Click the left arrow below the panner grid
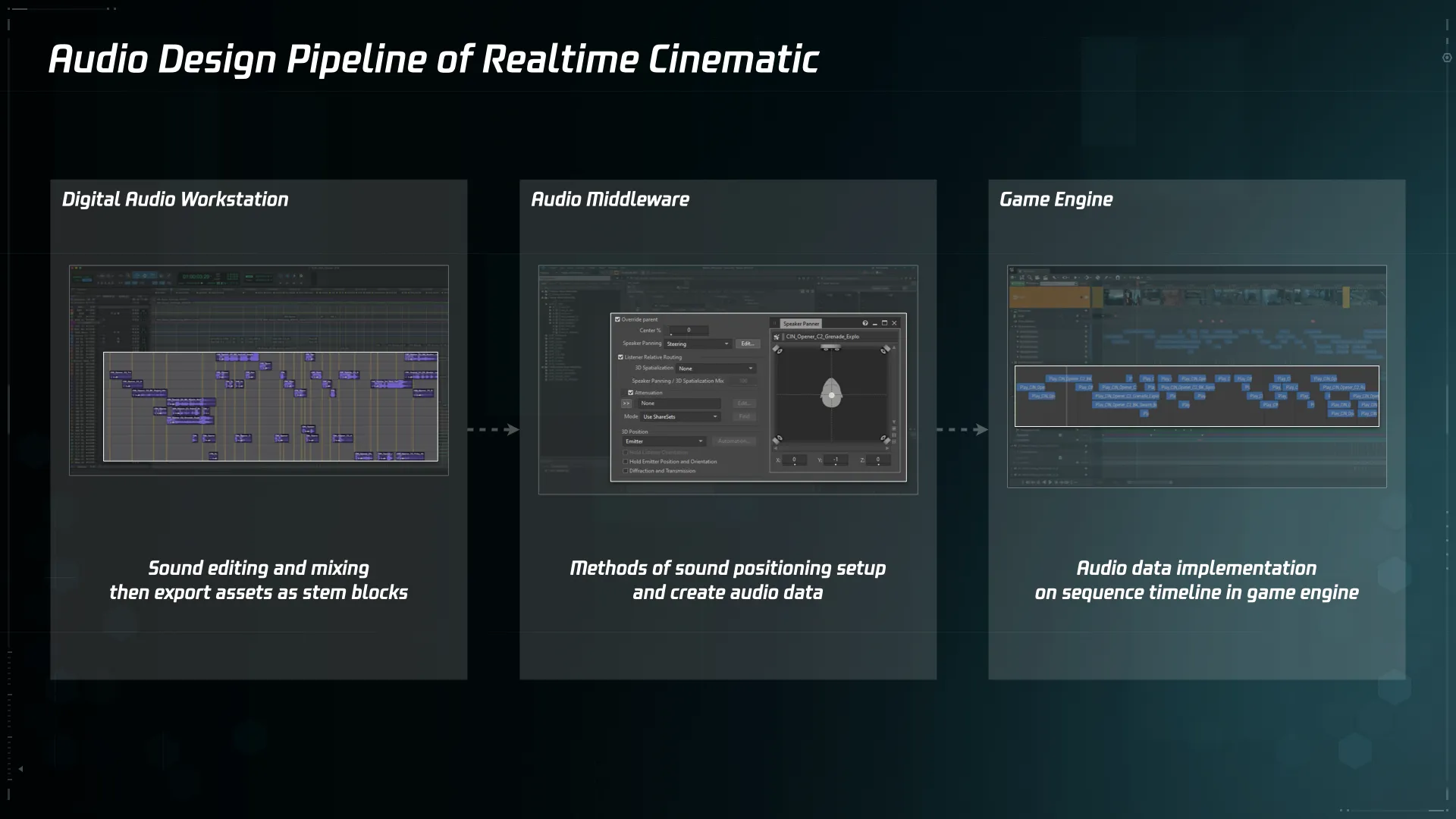The width and height of the screenshot is (1456, 819). (x=775, y=448)
